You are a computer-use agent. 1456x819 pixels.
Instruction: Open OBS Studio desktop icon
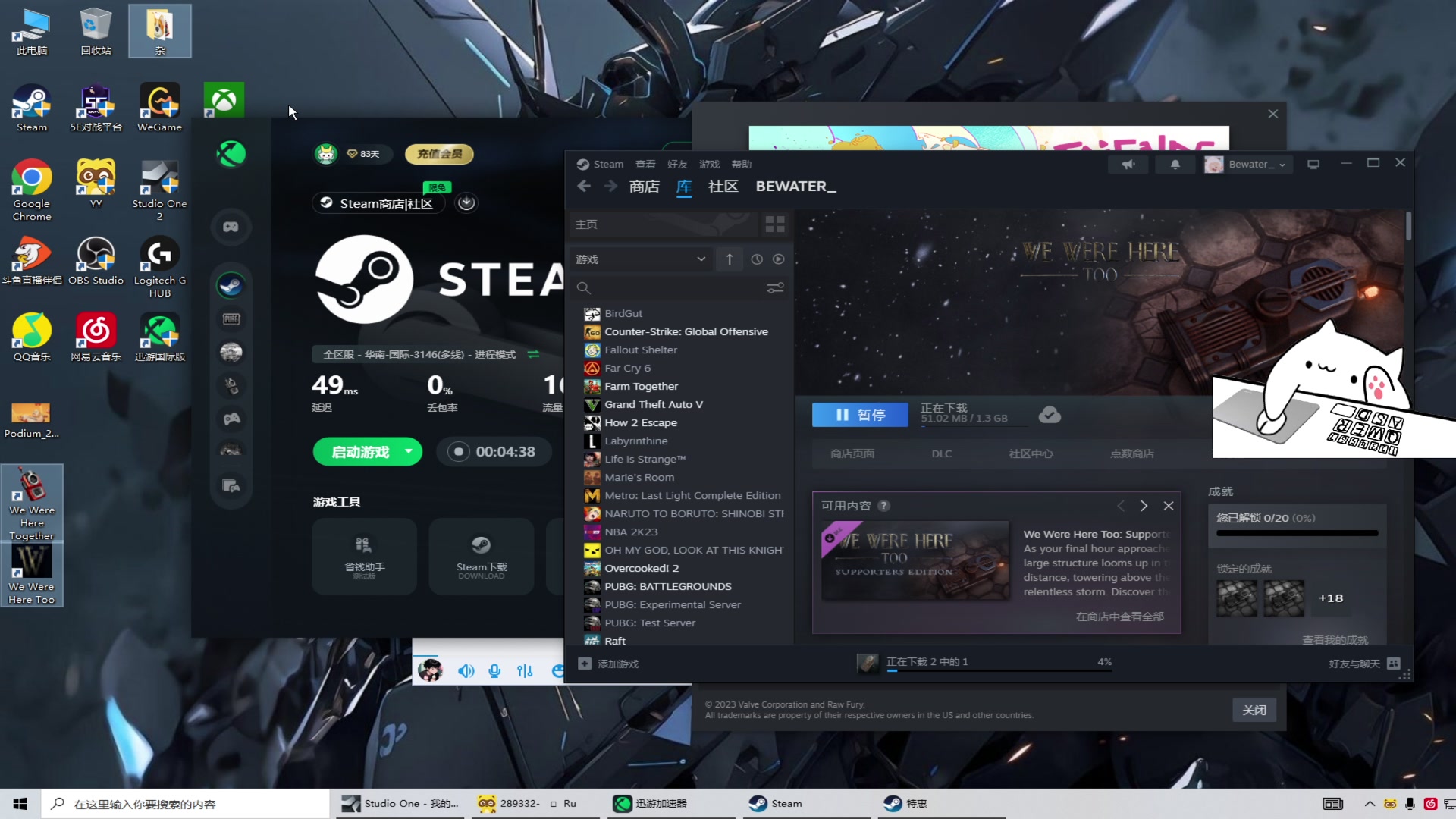[96, 260]
